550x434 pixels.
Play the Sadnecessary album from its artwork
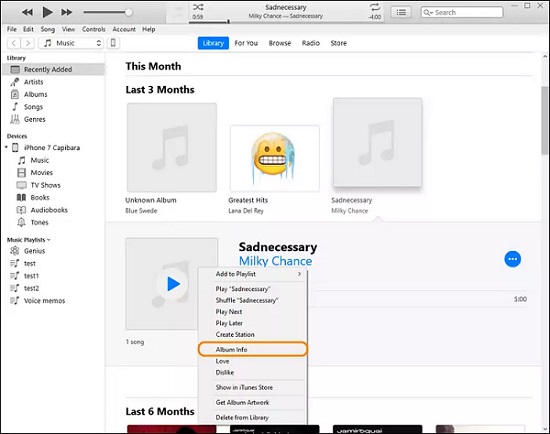(x=174, y=283)
